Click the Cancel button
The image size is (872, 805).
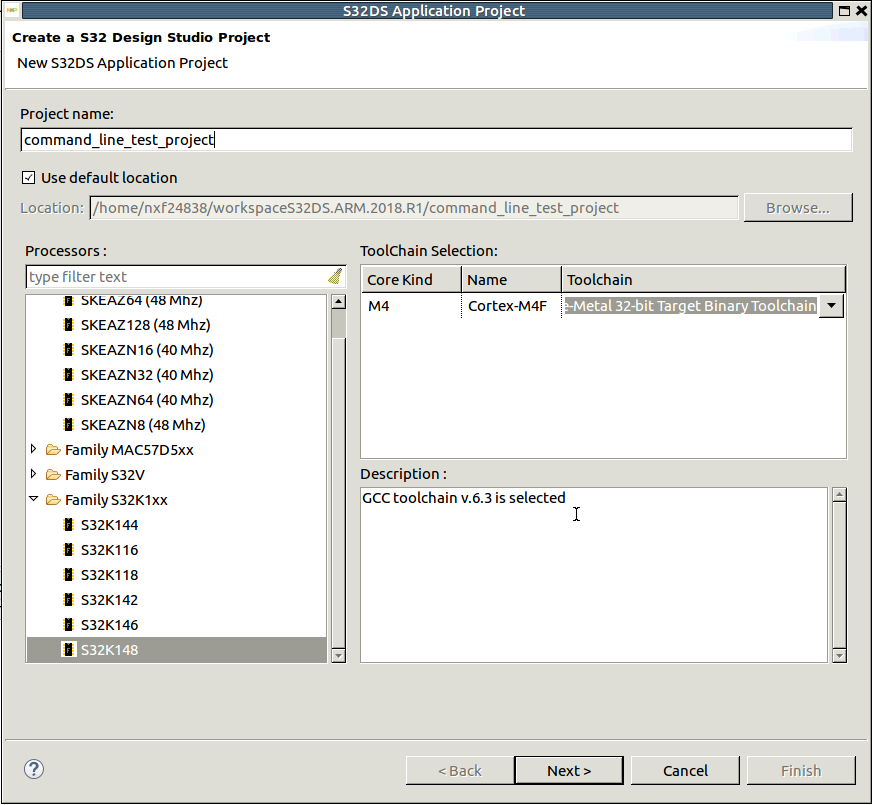click(x=685, y=771)
